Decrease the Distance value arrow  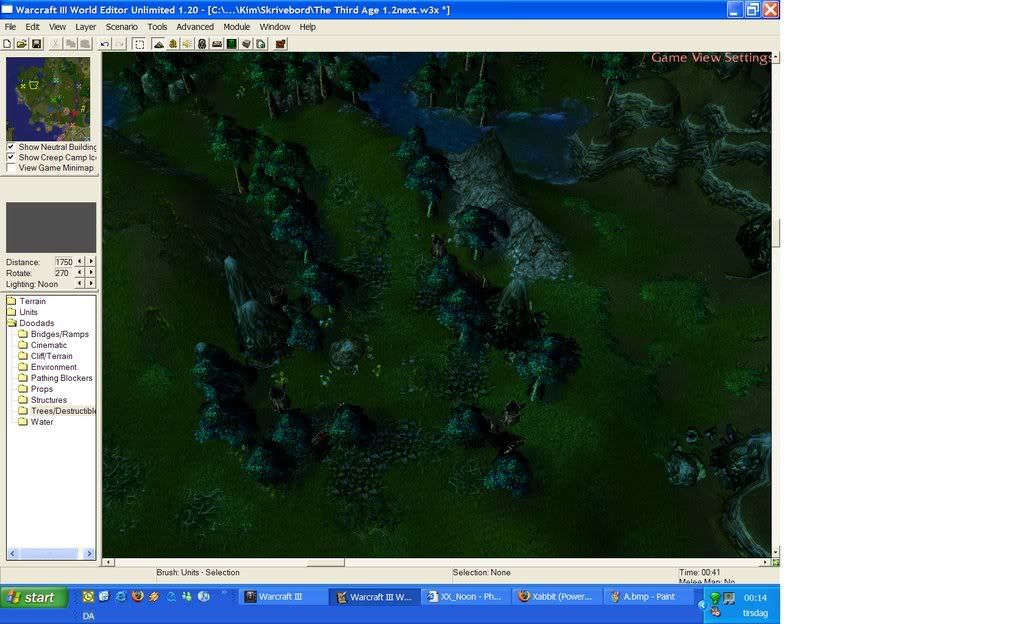pos(80,261)
